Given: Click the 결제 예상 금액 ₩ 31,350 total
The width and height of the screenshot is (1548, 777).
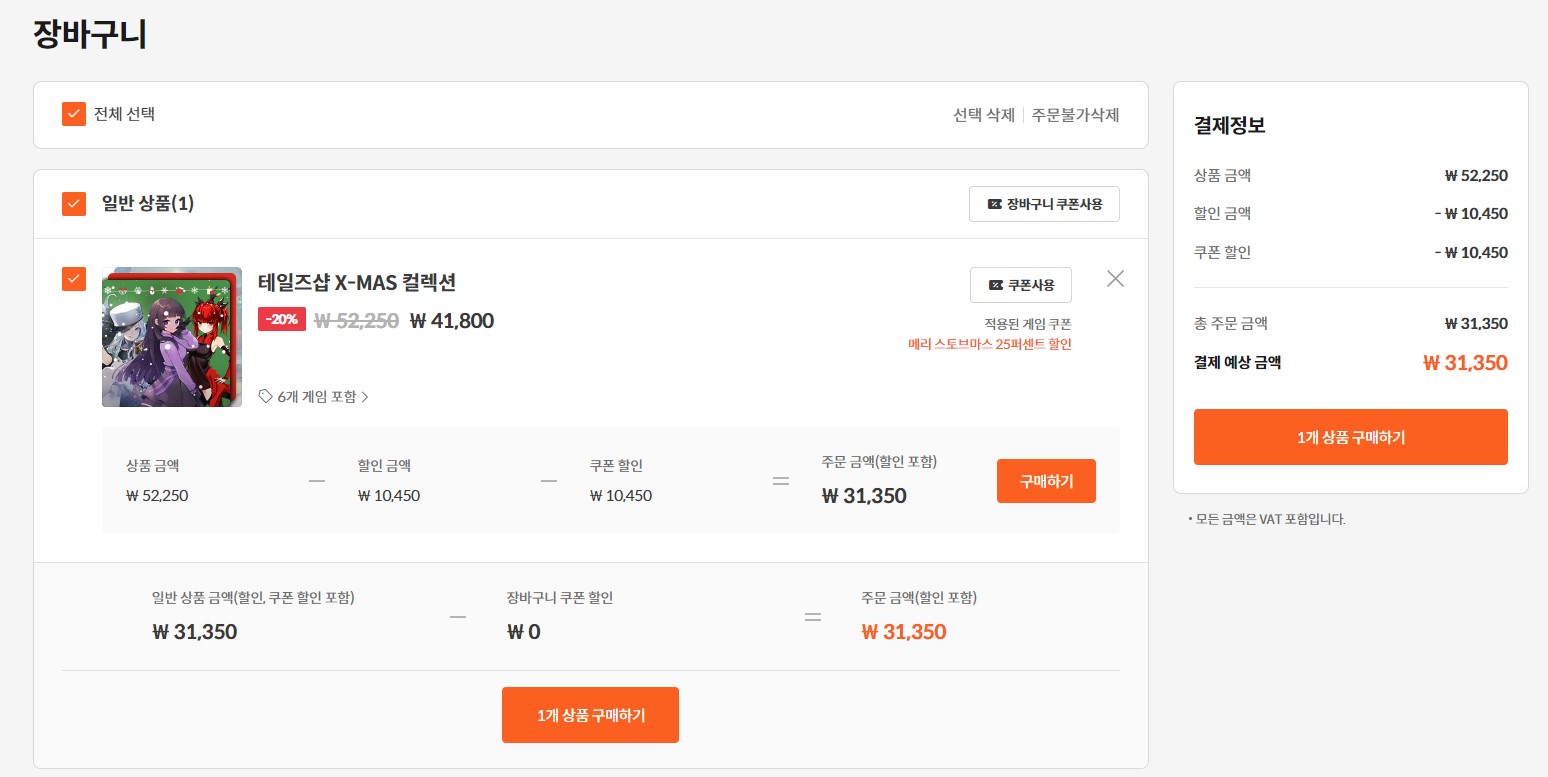Looking at the screenshot, I should click(1464, 363).
